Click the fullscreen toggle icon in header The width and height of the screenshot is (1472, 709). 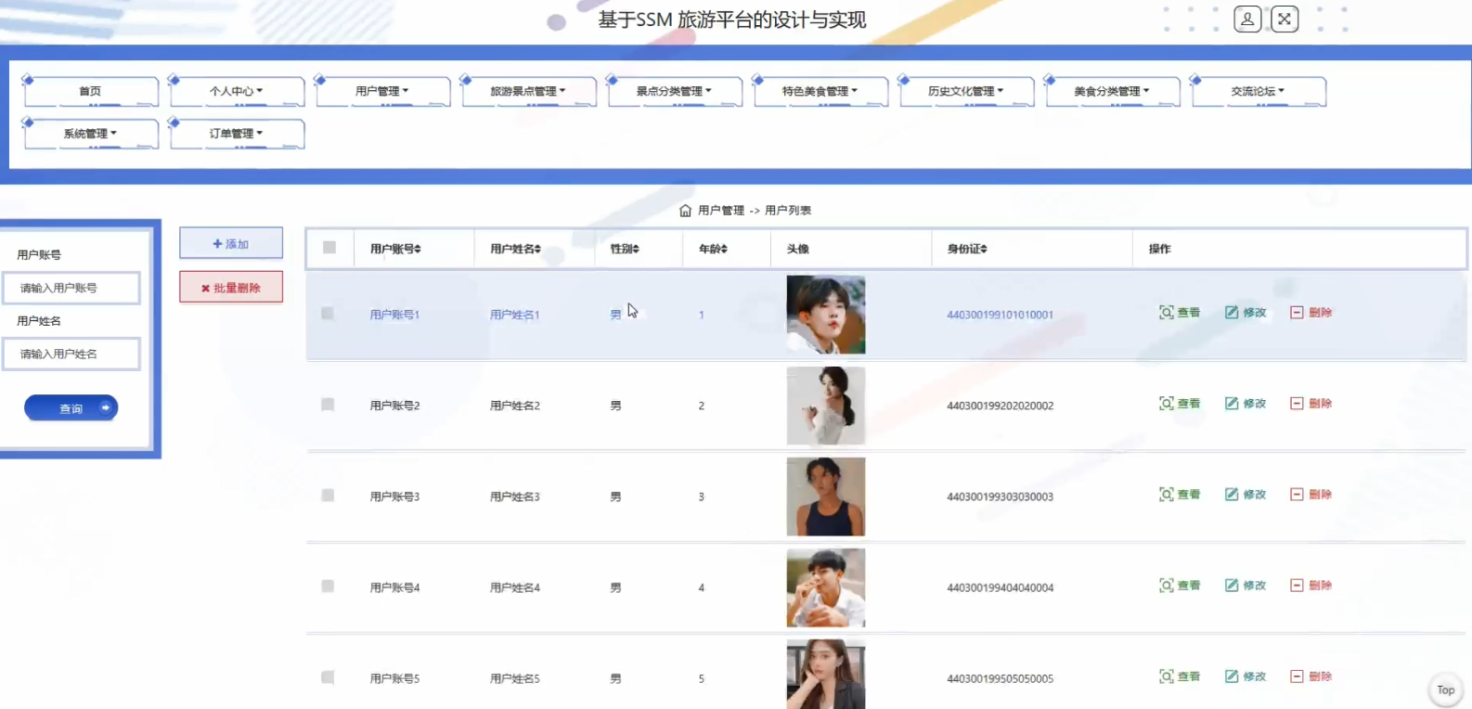pos(1285,19)
